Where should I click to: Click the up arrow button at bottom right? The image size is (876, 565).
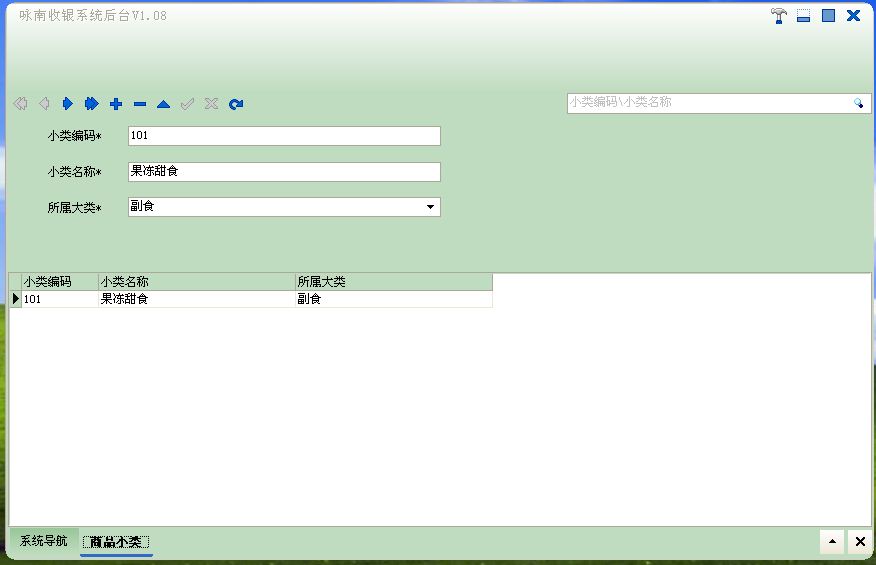pyautogui.click(x=832, y=541)
